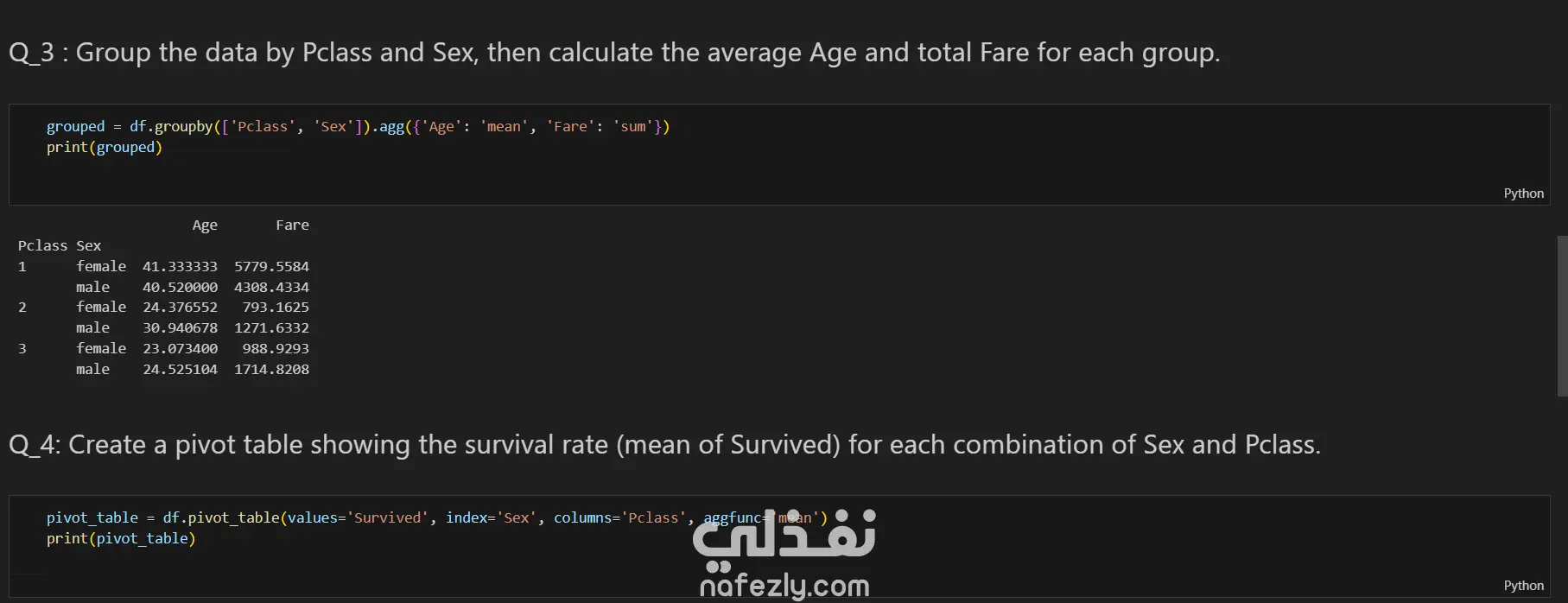The height and width of the screenshot is (603, 1568).
Task: Click the 1271.6332 fare value in the output
Action: pos(271,328)
